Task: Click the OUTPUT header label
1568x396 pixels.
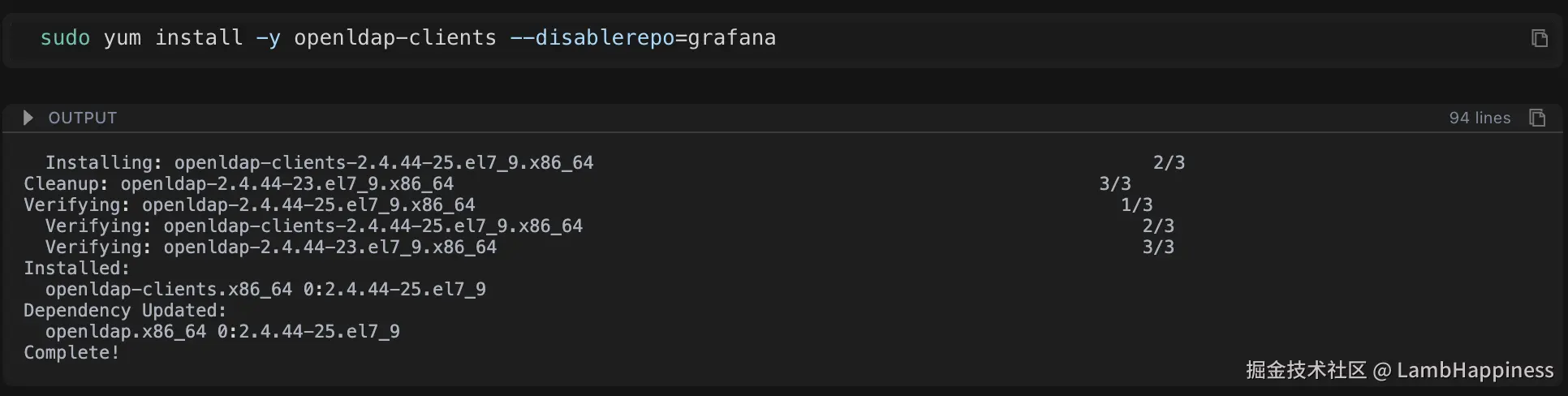Action: [x=82, y=118]
